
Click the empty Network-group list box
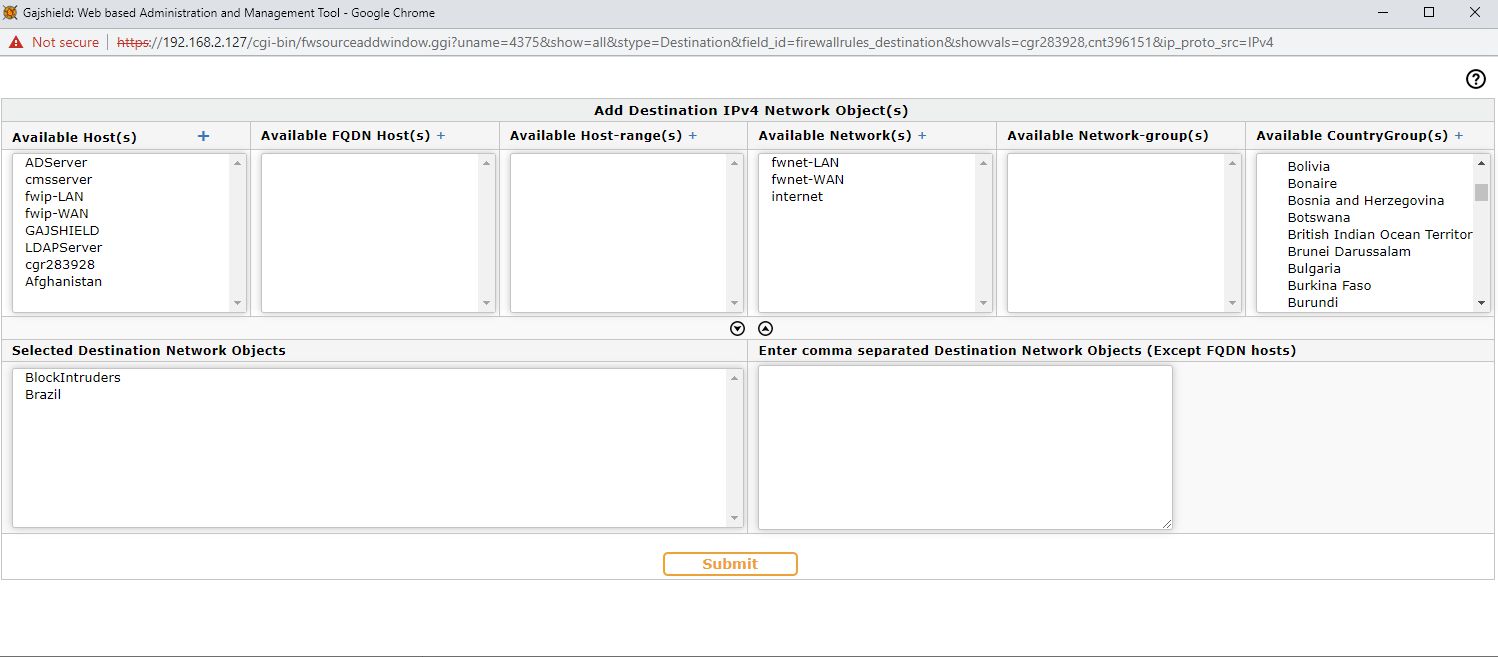1124,232
